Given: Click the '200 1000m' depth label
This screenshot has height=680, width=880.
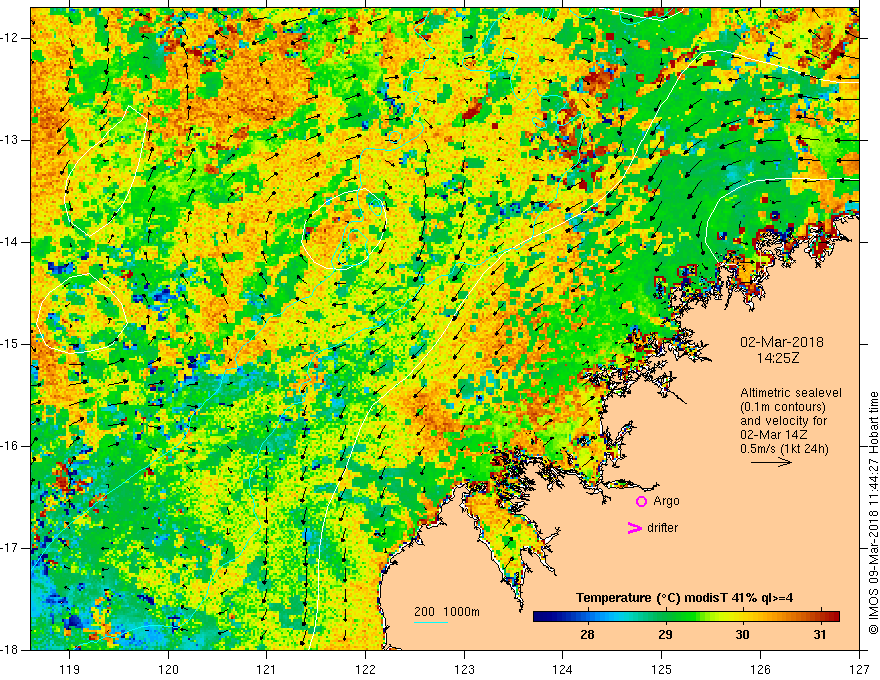Looking at the screenshot, I should click(x=447, y=612).
